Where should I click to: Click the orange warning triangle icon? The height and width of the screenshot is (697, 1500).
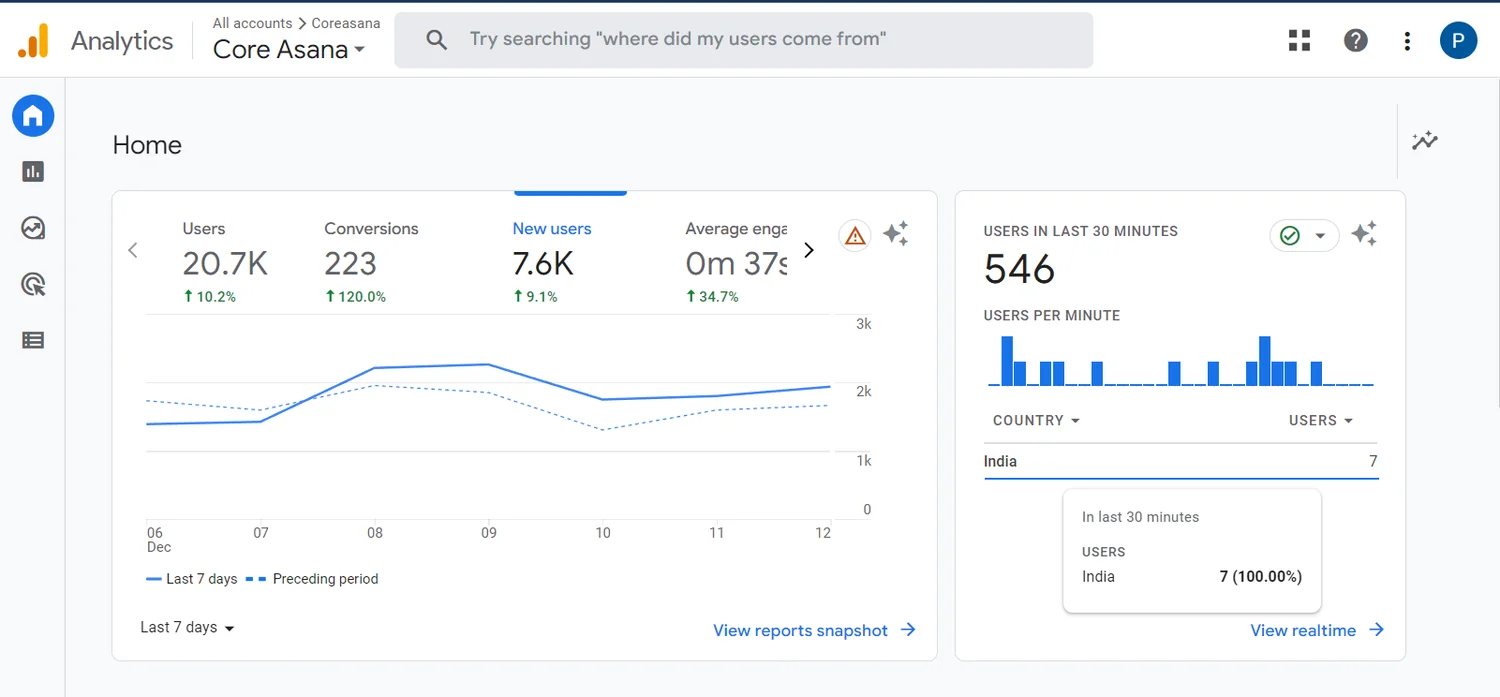tap(855, 235)
